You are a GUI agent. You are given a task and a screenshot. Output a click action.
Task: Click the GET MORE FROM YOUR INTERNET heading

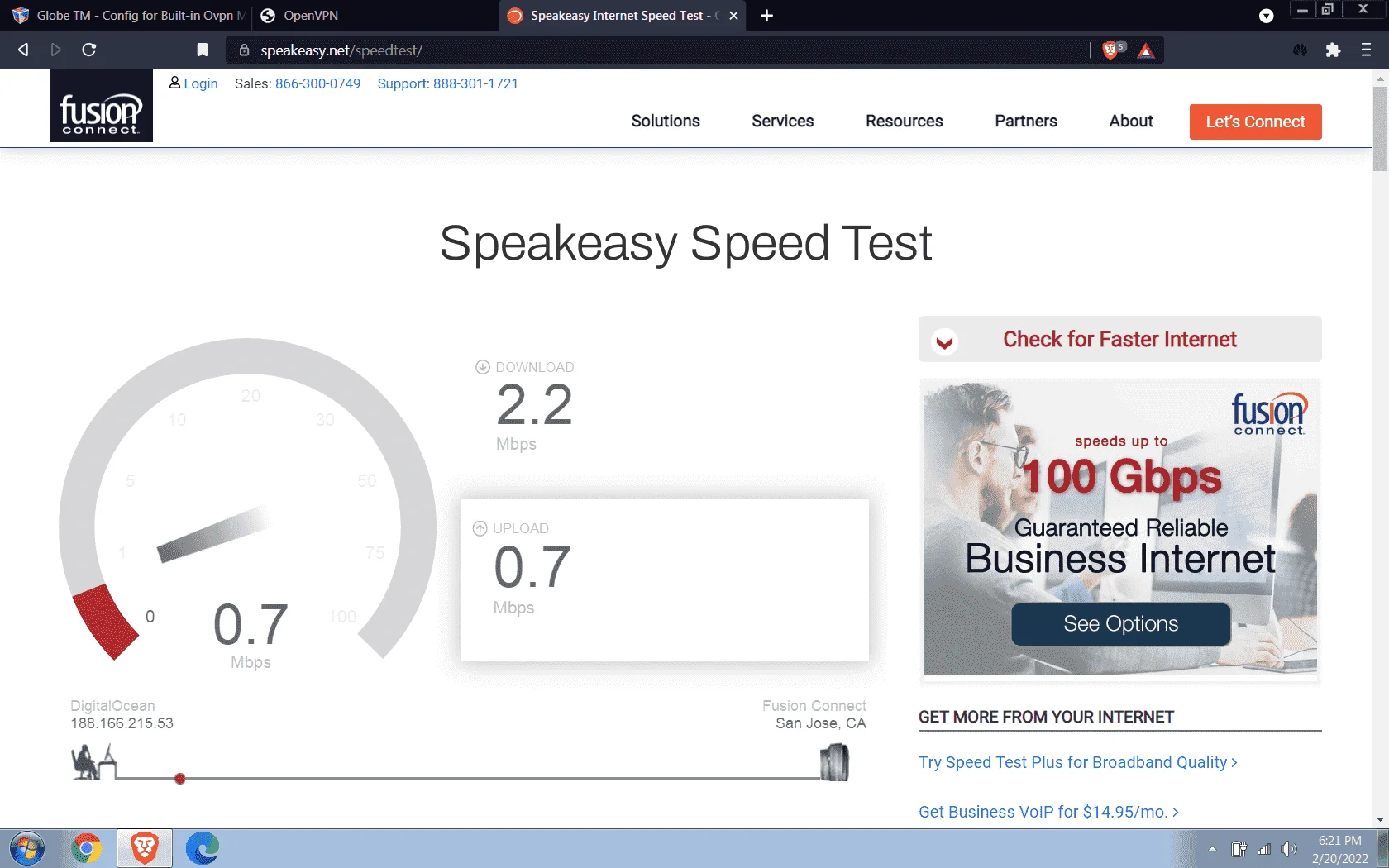click(1046, 717)
